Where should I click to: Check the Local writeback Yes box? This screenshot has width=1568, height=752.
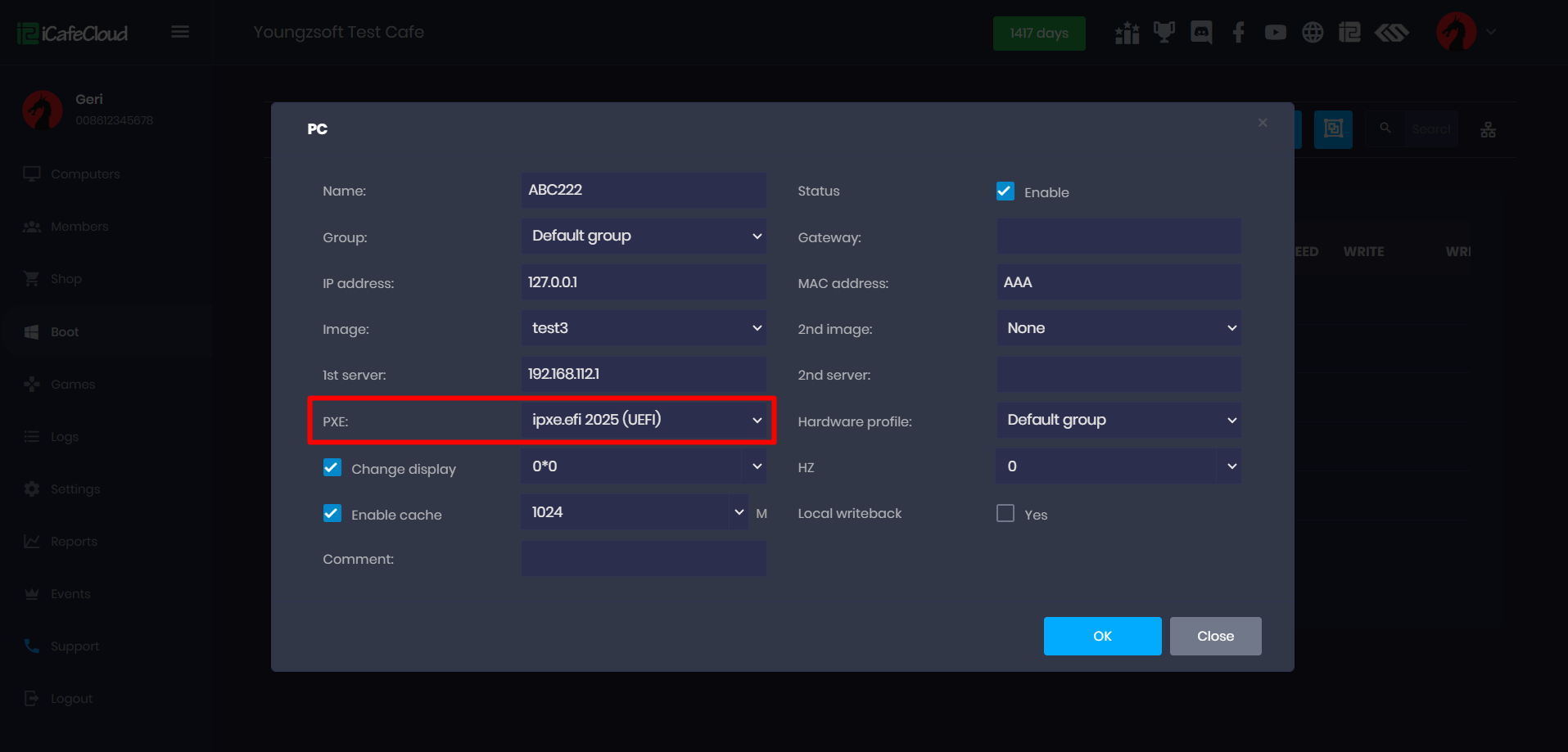tap(1005, 513)
